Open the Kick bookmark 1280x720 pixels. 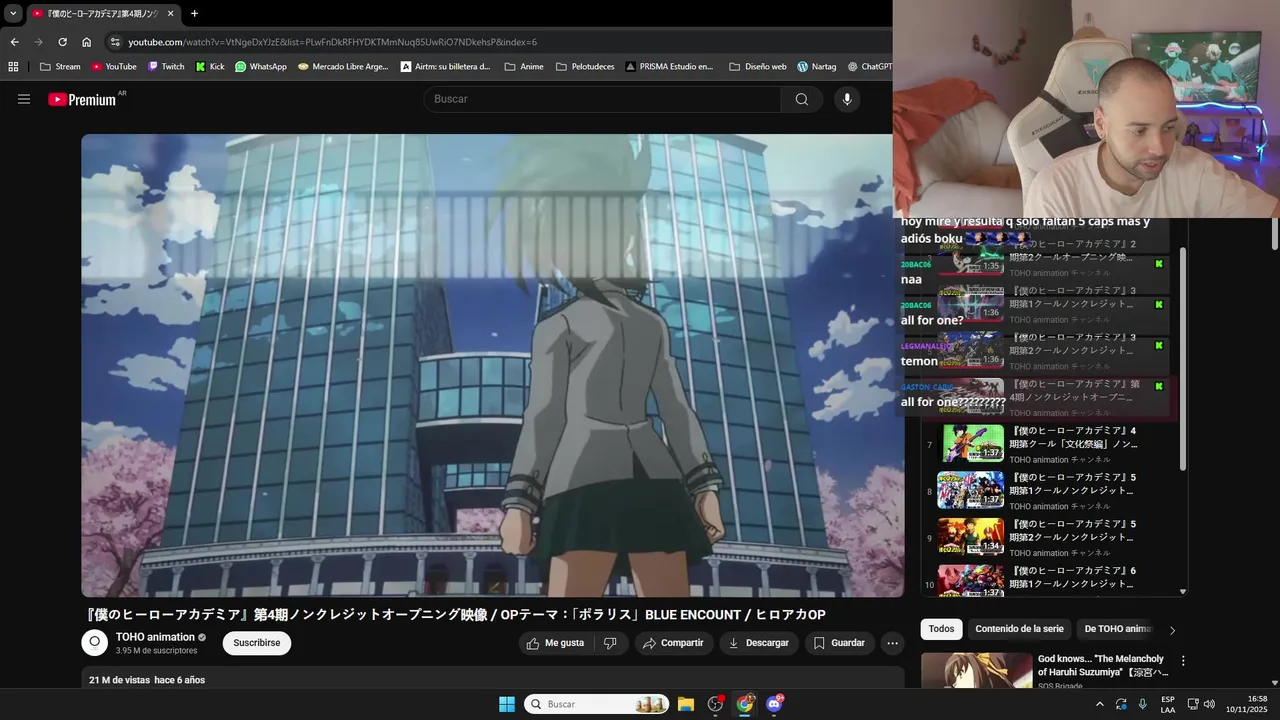210,67
